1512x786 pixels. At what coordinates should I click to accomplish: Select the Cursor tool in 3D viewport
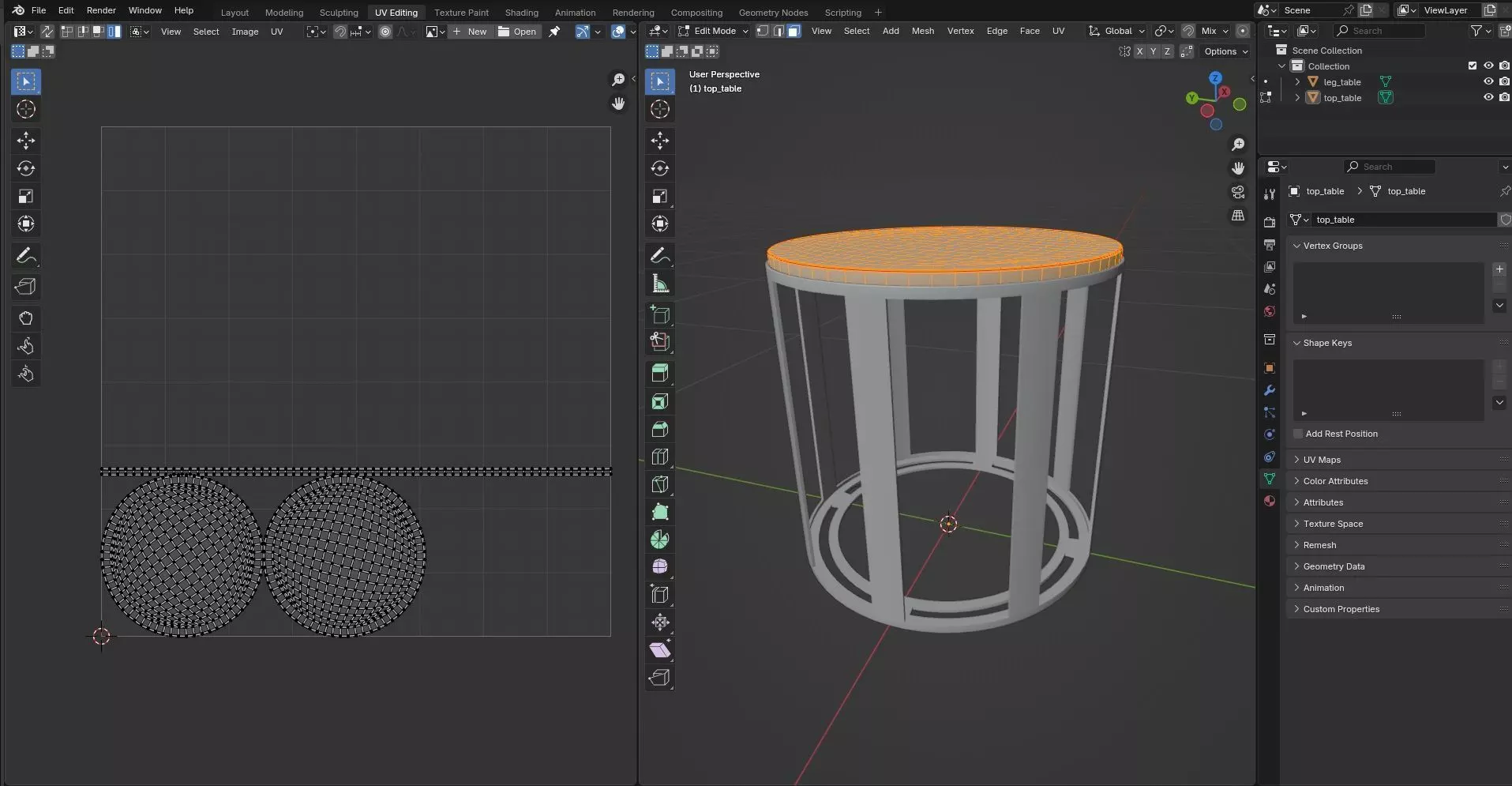pyautogui.click(x=660, y=109)
